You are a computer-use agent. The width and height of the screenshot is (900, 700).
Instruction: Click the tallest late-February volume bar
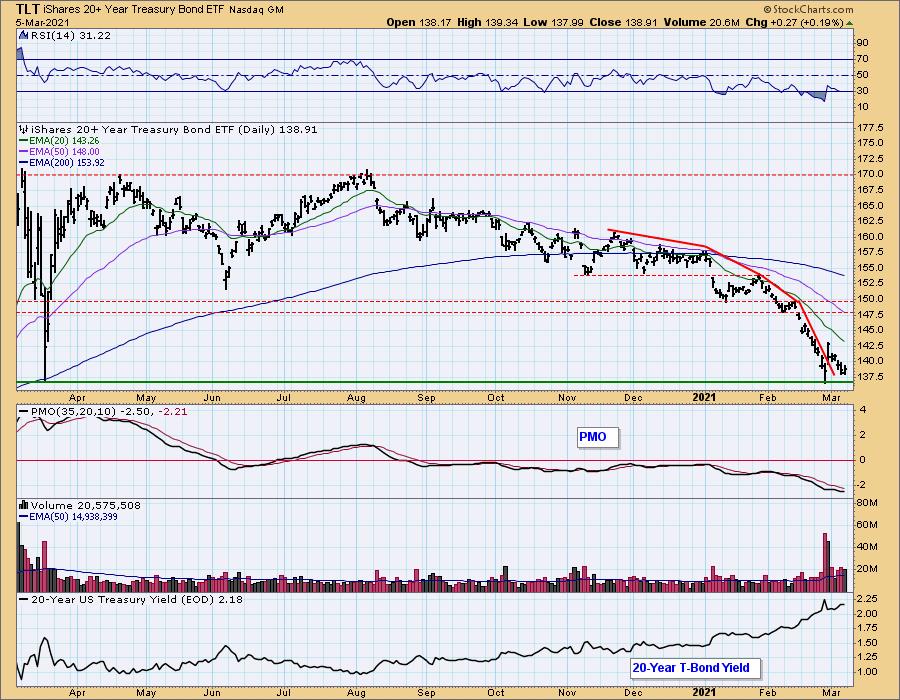click(825, 562)
